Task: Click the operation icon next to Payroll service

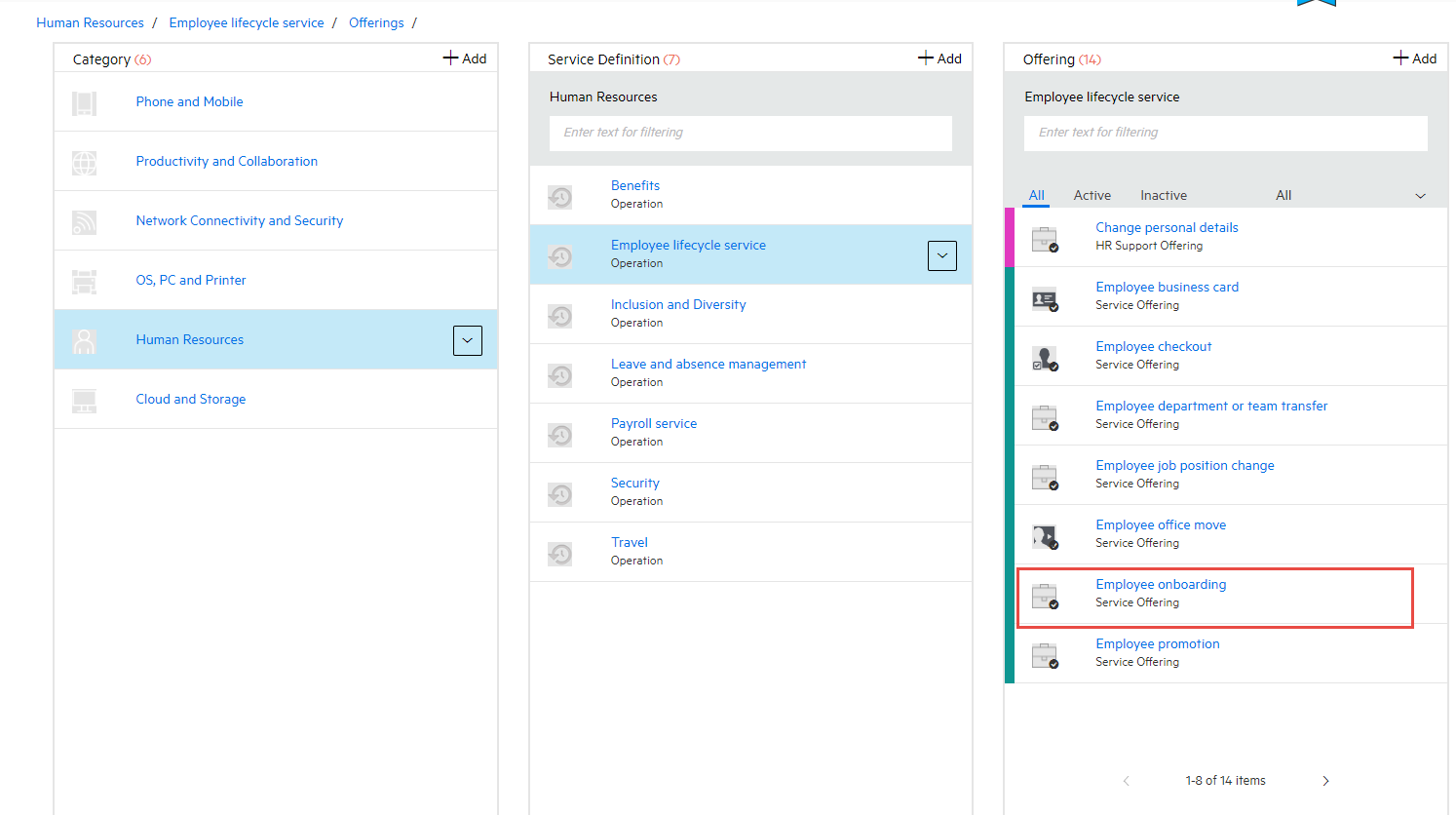Action: pos(560,434)
